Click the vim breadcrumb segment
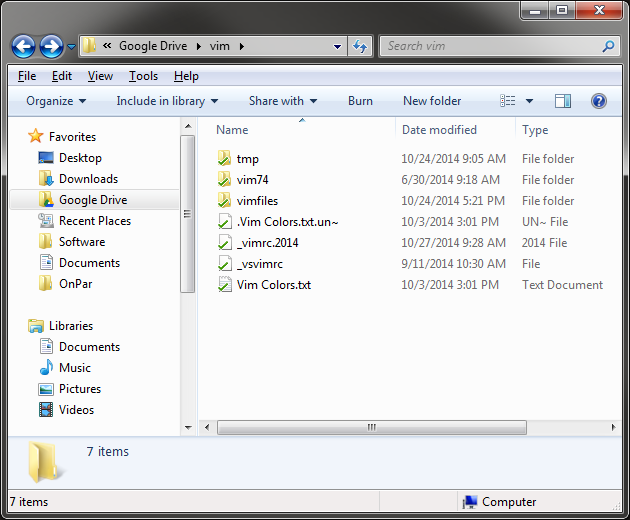Screen dimensions: 630x520 point(219,46)
